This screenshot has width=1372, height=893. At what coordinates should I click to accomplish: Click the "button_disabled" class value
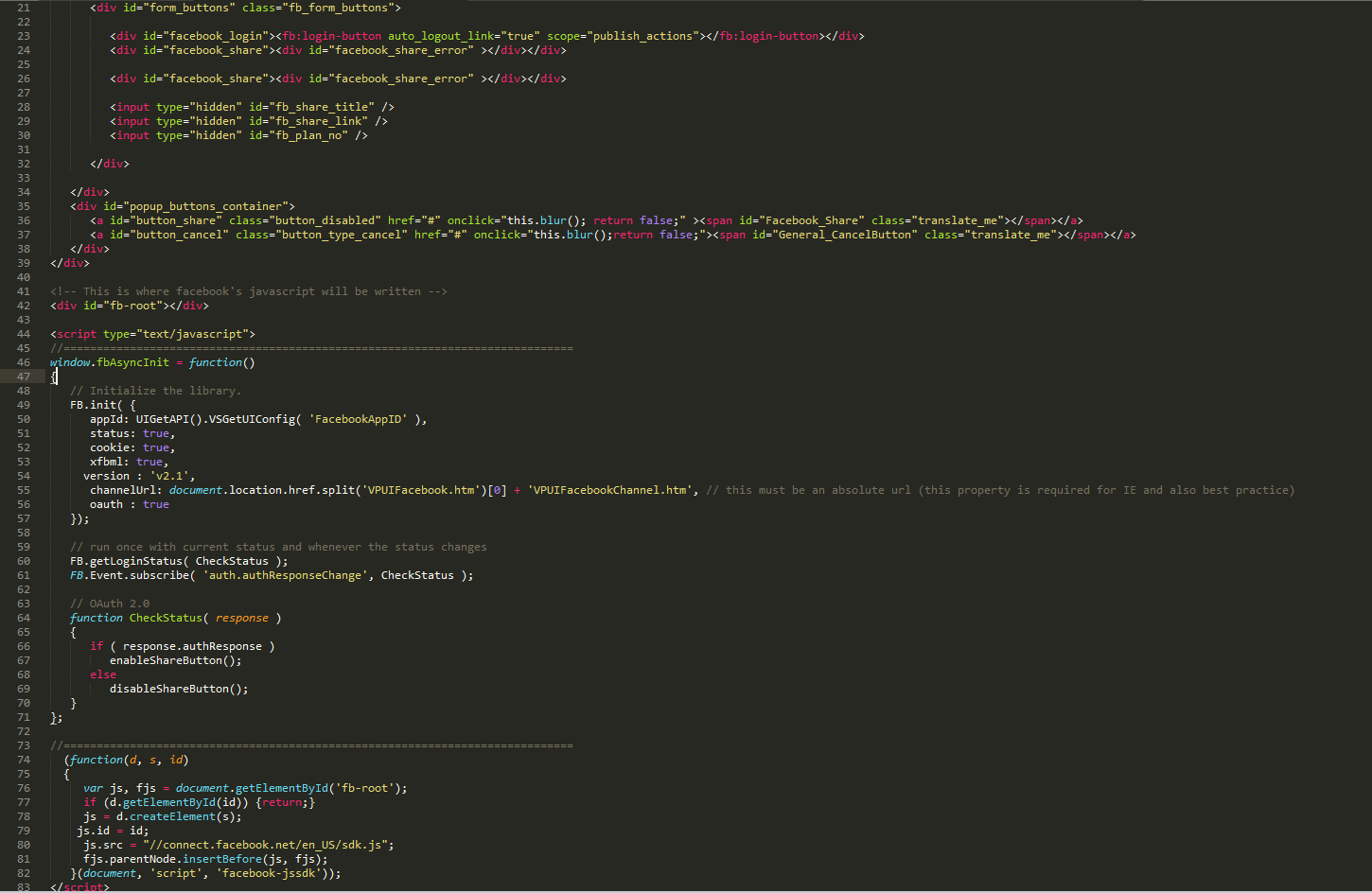[325, 220]
